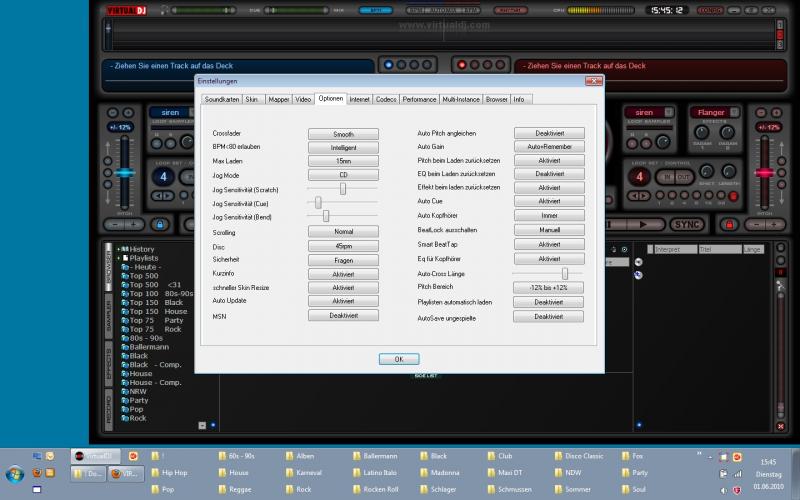
Task: Click VirtualDJ logo at top left
Action: (x=127, y=10)
